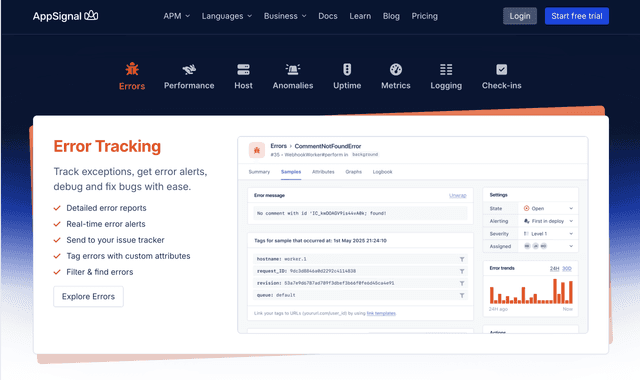The width and height of the screenshot is (640, 380).
Task: Open the Alerting dropdown
Action: tap(548, 221)
